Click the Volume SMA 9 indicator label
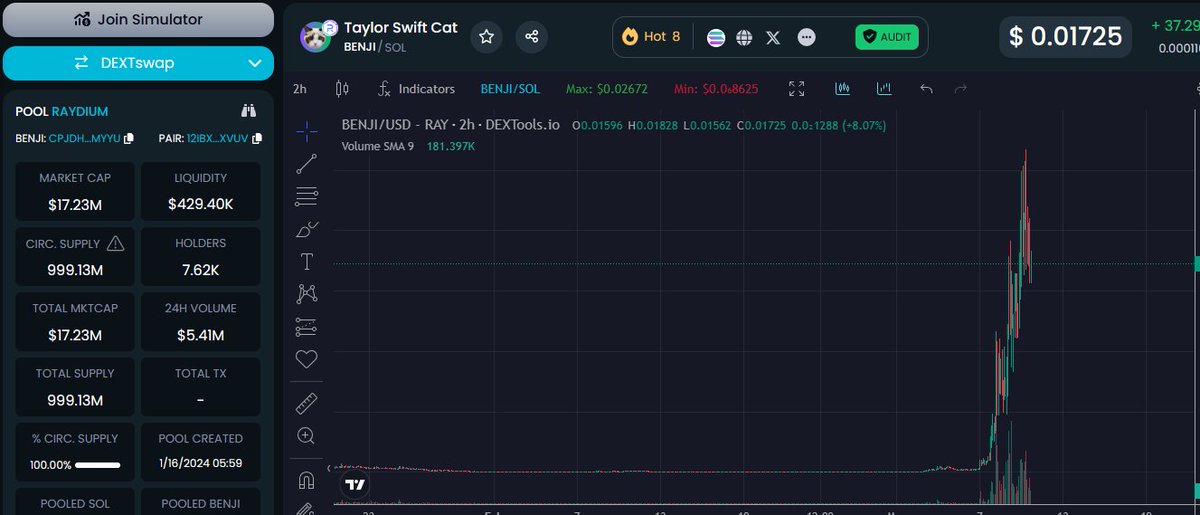This screenshot has height=515, width=1200. point(380,146)
